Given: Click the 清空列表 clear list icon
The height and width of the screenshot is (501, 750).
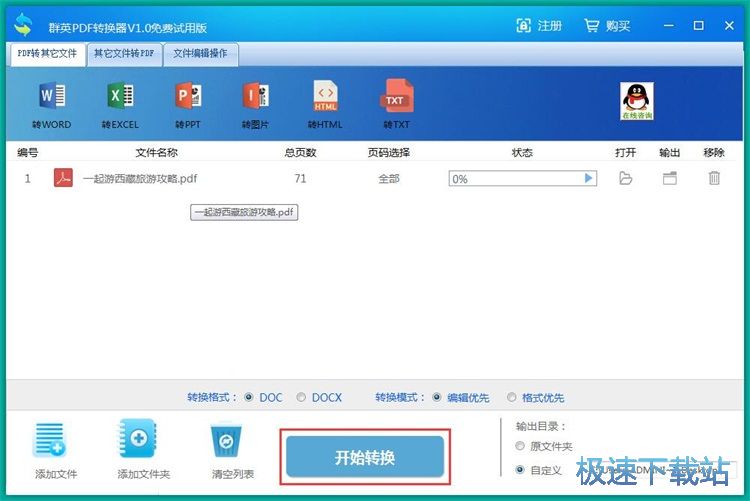Looking at the screenshot, I should click(226, 440).
